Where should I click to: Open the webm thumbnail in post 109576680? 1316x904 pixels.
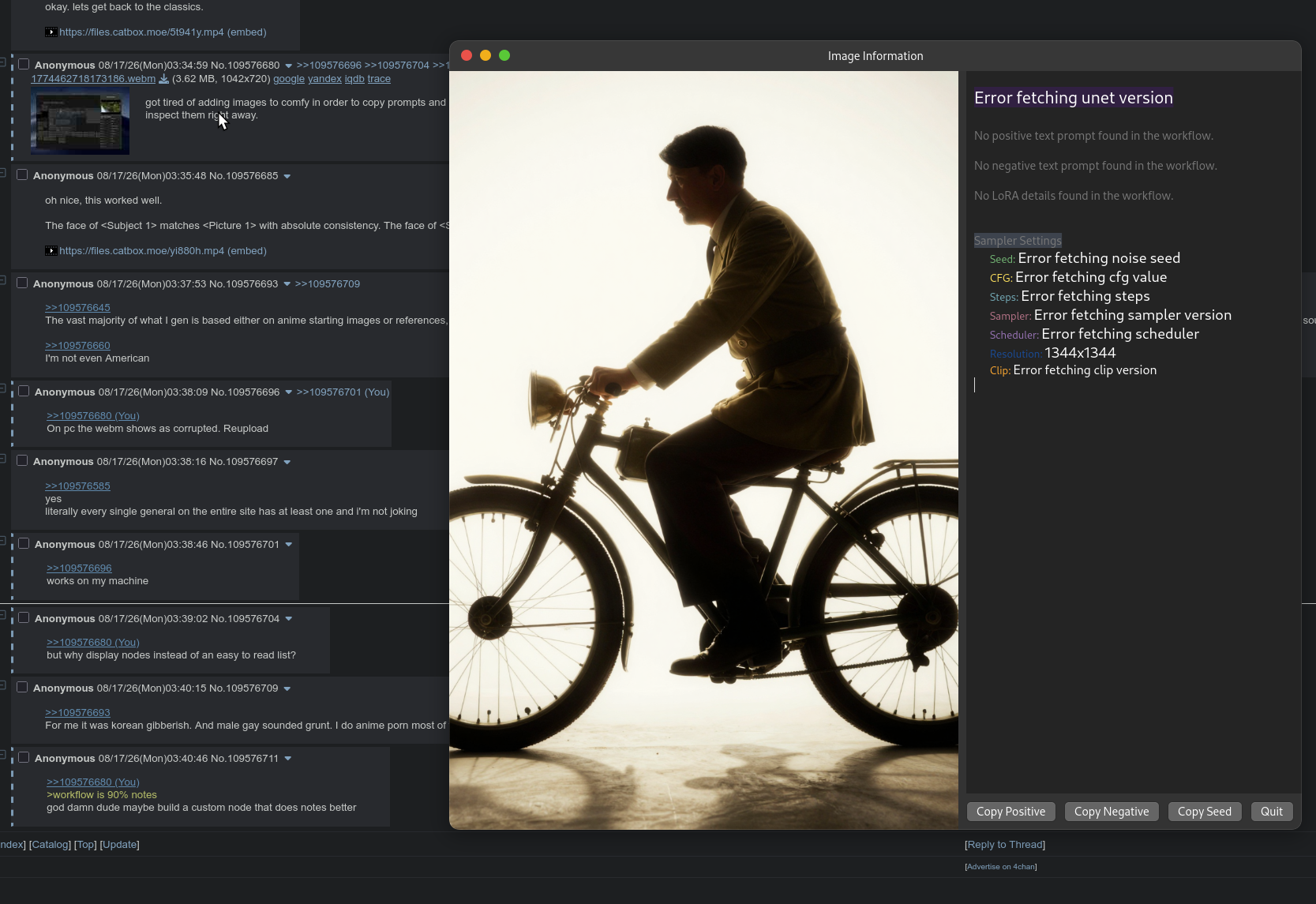pos(80,121)
